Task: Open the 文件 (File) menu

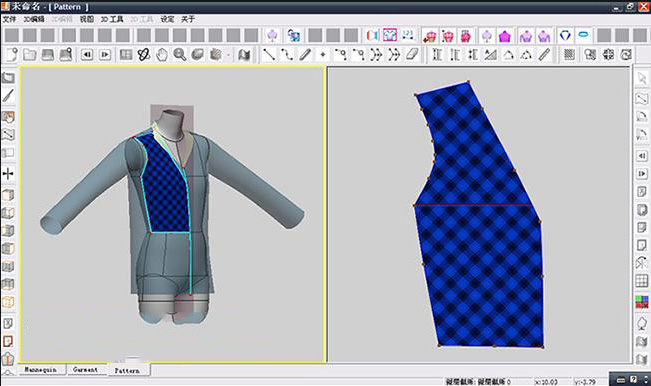Action: (x=9, y=19)
